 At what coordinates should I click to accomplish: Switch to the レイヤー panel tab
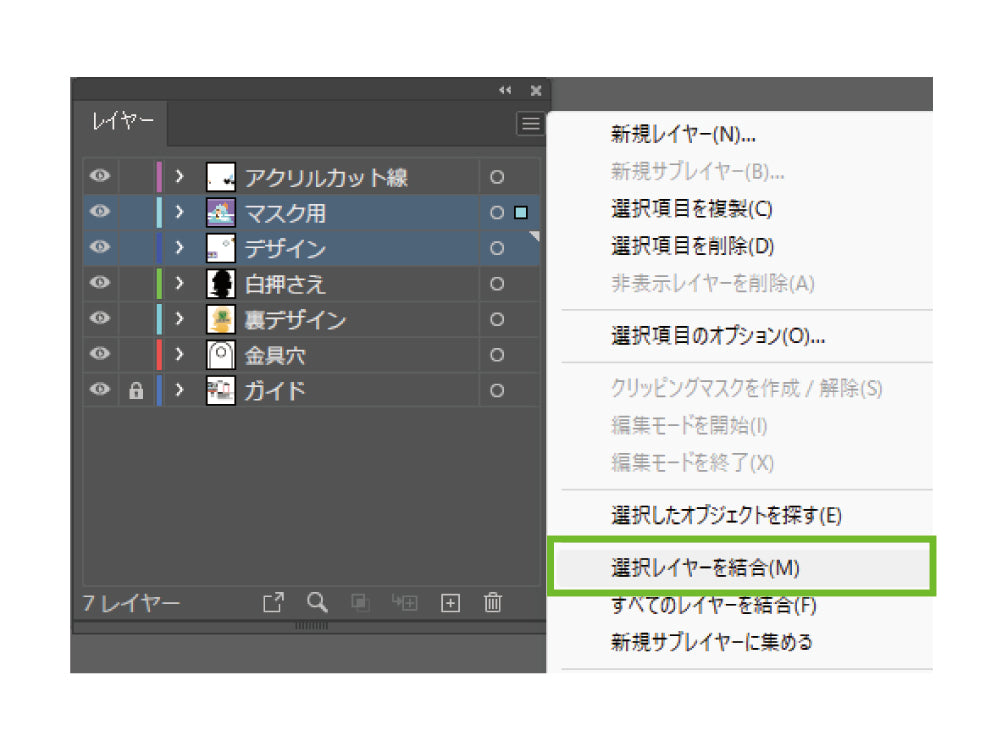[123, 121]
